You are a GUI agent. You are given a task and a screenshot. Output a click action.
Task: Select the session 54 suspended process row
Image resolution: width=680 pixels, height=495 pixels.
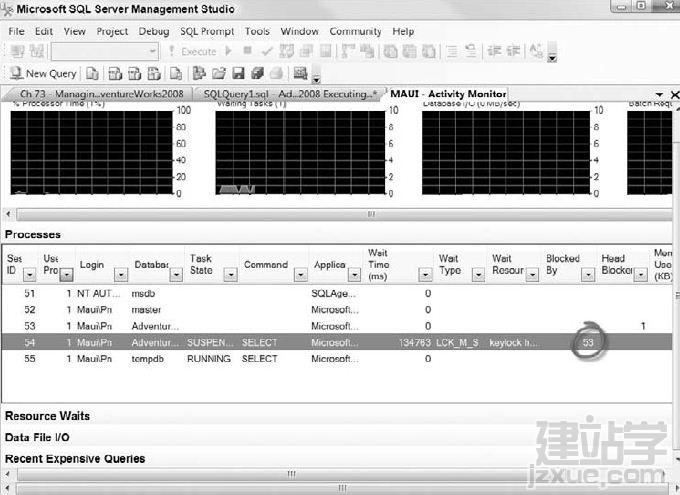(x=337, y=342)
